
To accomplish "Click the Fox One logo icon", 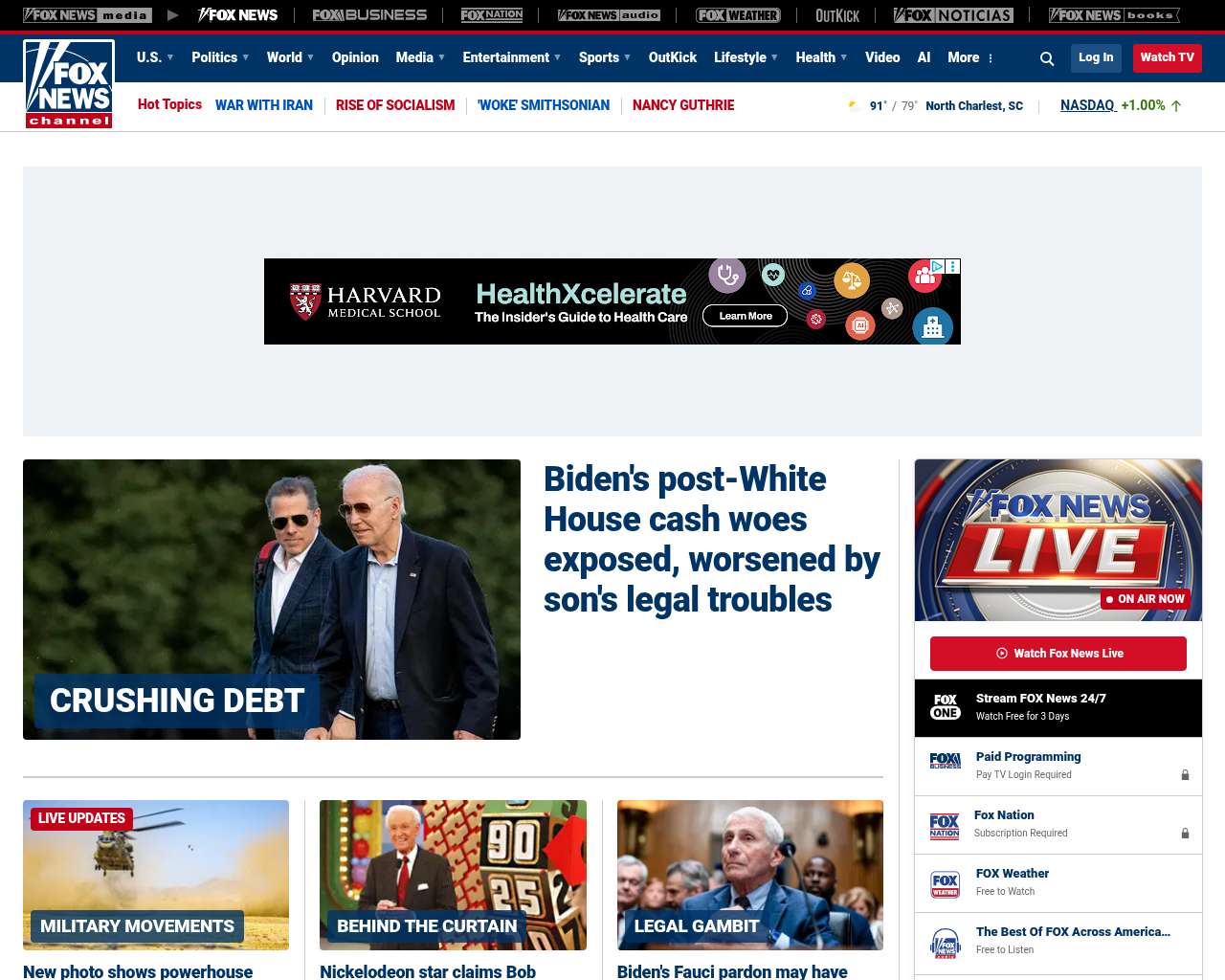I will (946, 707).
